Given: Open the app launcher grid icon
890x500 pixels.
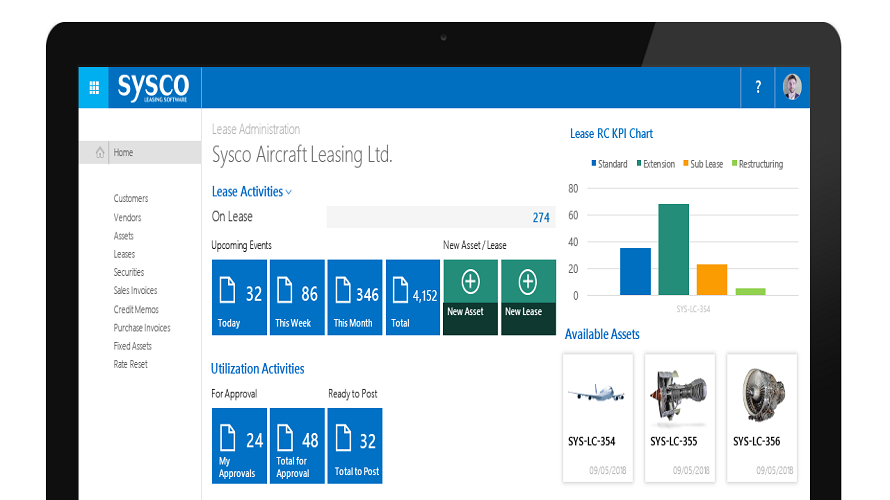Looking at the screenshot, I should (x=94, y=87).
